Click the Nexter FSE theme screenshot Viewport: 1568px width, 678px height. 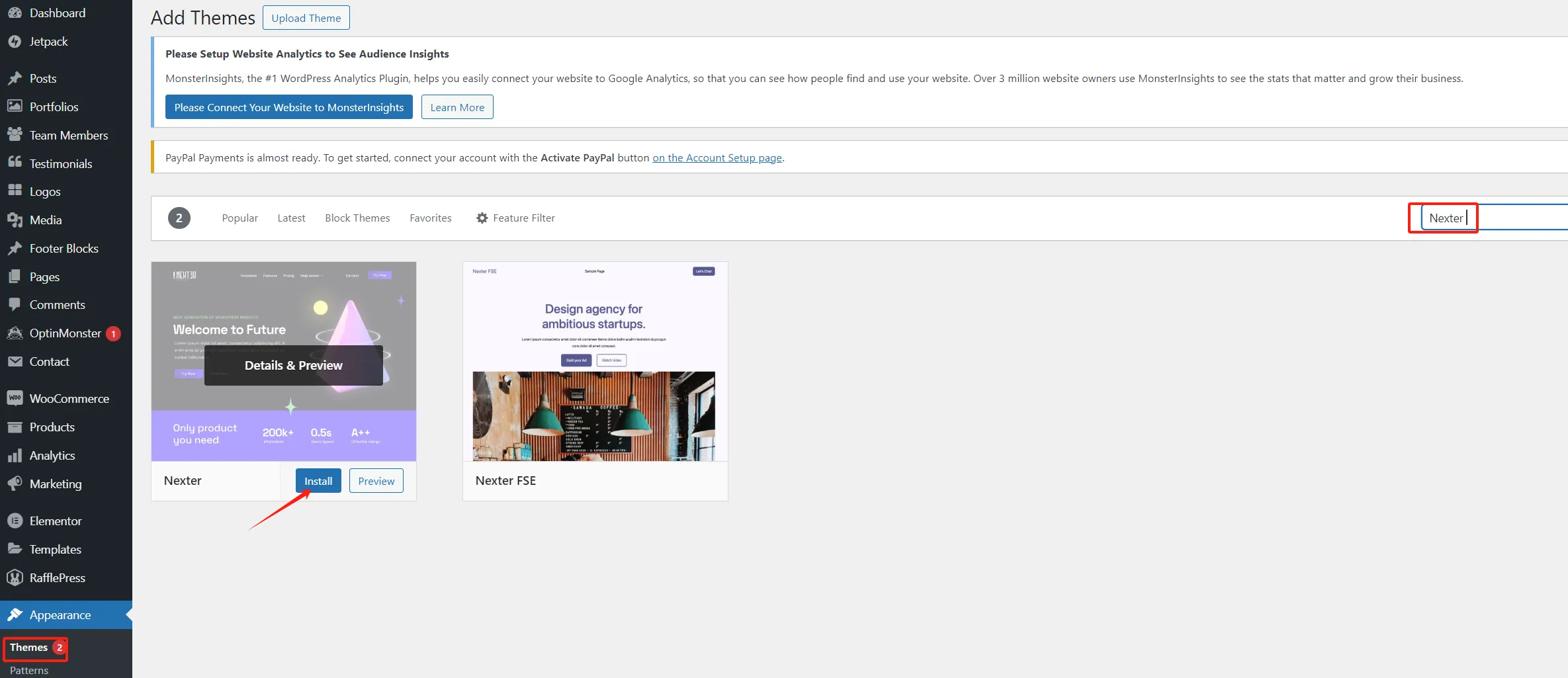coord(595,361)
